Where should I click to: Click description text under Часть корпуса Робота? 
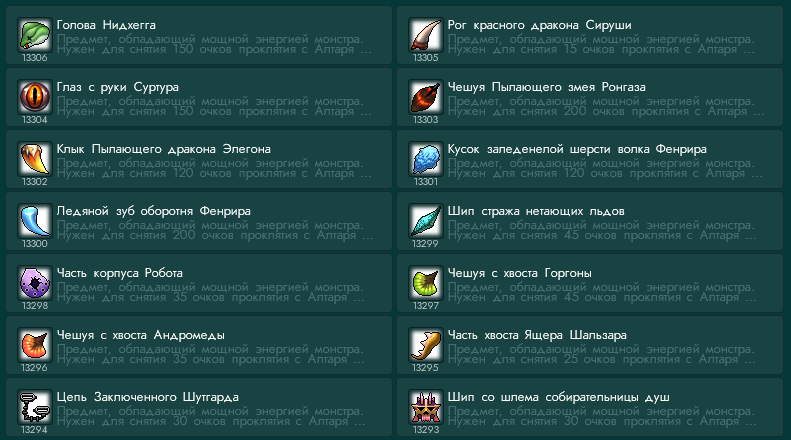tap(210, 292)
